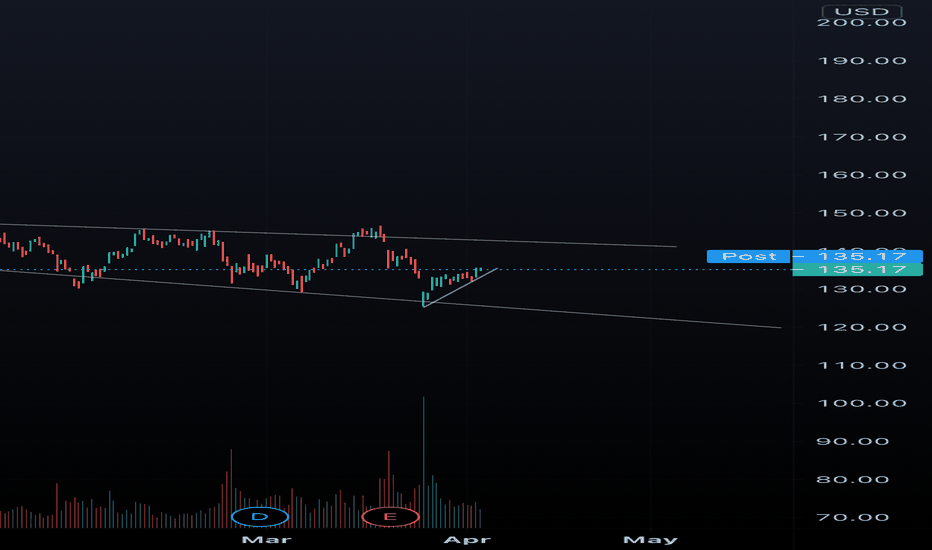Click the 160.00 price axis label

862,175
